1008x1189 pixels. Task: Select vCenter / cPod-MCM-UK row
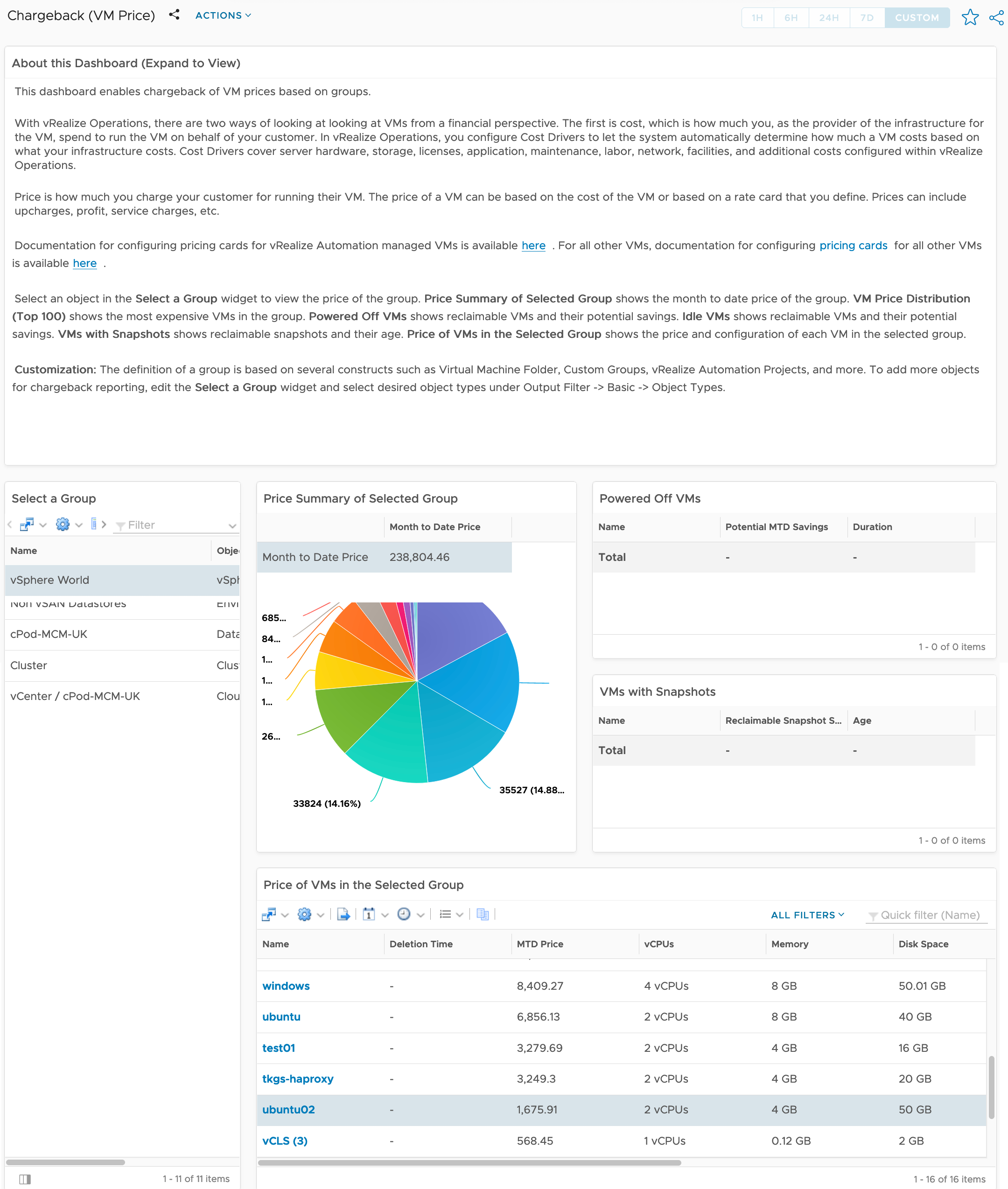pyautogui.click(x=122, y=697)
